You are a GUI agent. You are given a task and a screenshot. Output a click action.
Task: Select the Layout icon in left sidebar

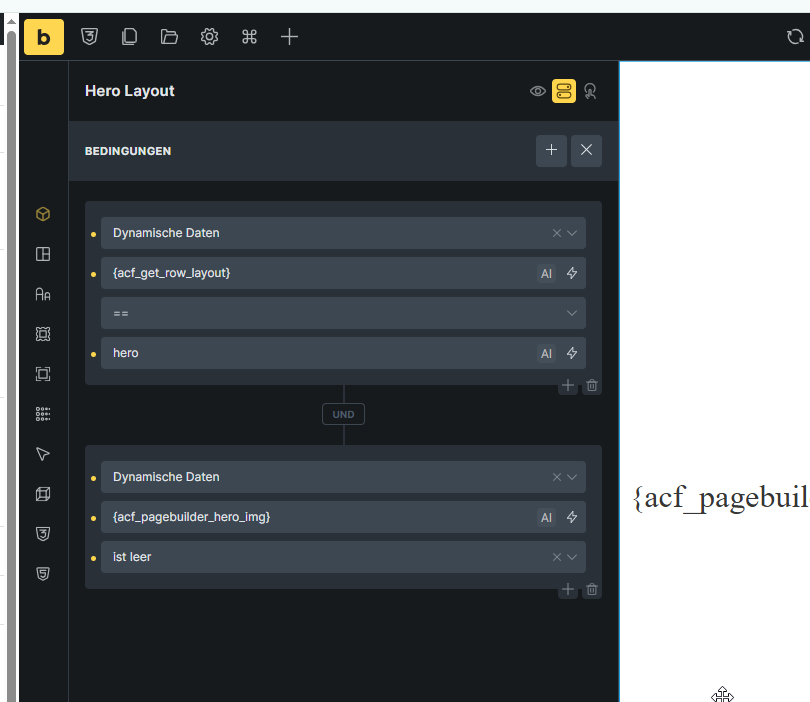(43, 254)
